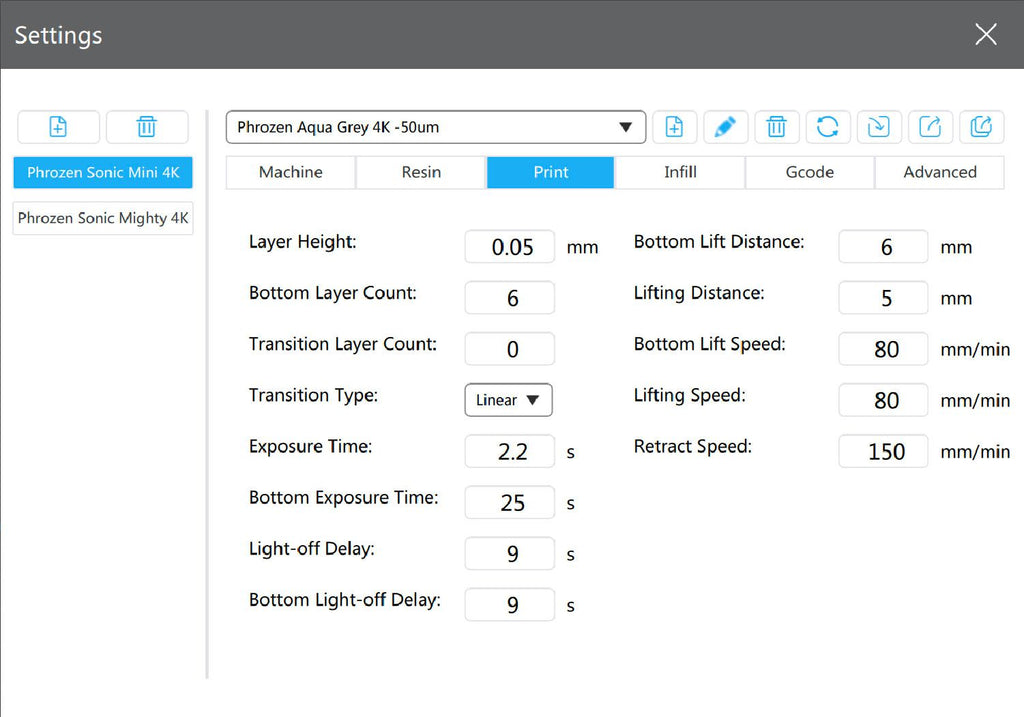This screenshot has height=717, width=1024.
Task: Go to the Gcode tab
Action: tap(809, 172)
